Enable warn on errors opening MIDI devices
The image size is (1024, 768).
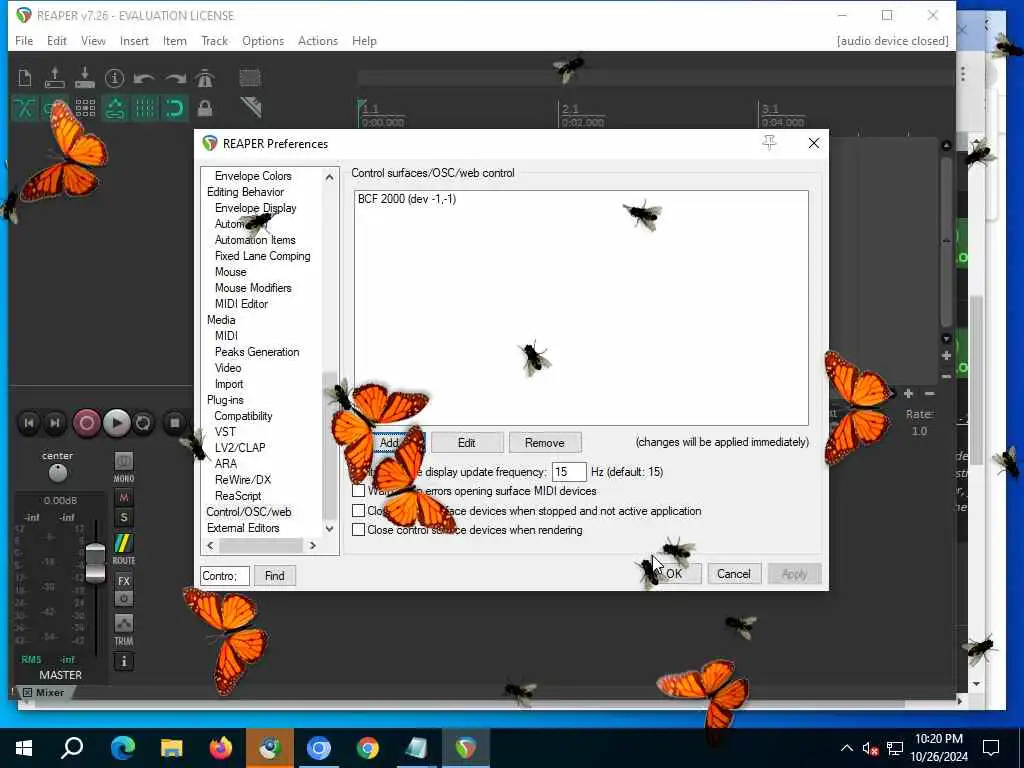[359, 490]
